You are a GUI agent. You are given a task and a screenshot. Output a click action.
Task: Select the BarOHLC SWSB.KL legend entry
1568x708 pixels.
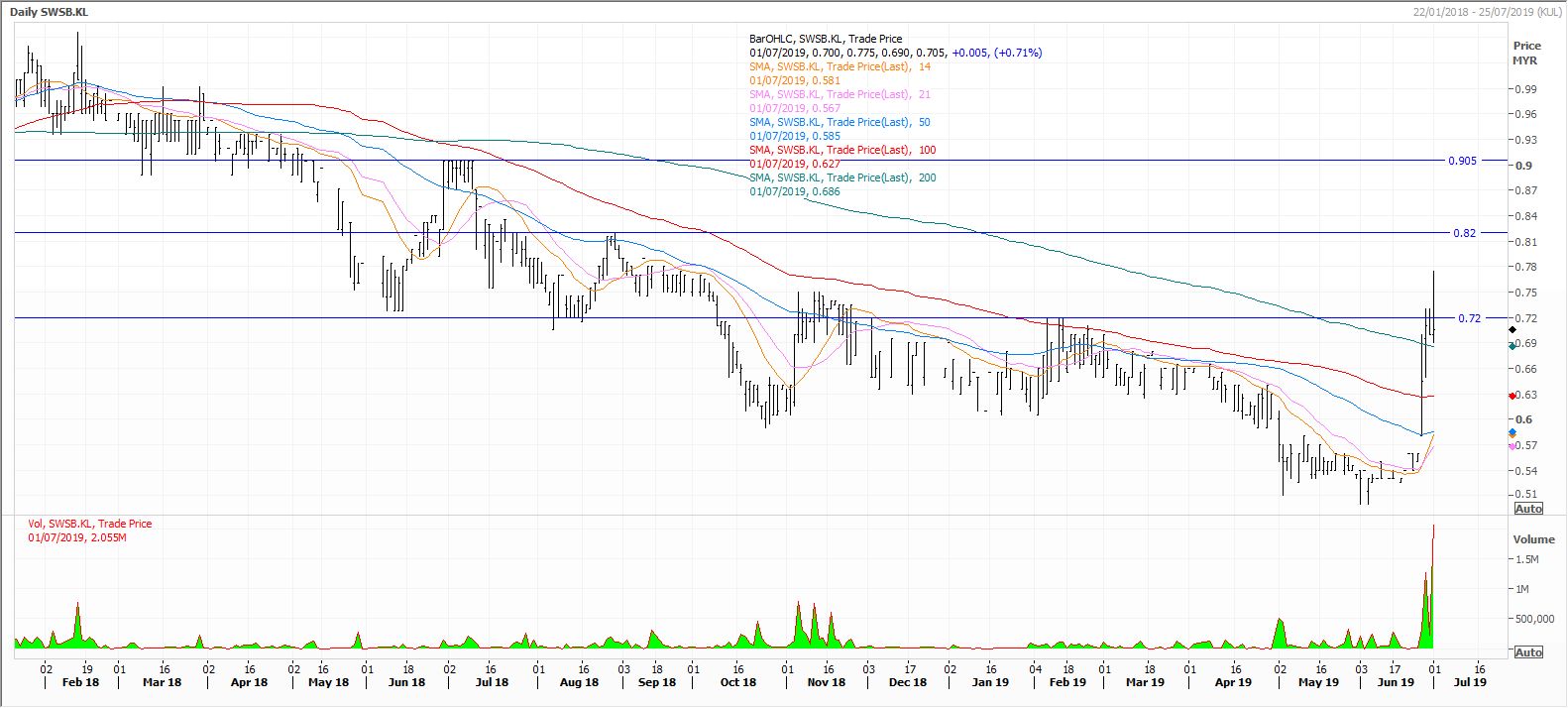click(x=826, y=39)
